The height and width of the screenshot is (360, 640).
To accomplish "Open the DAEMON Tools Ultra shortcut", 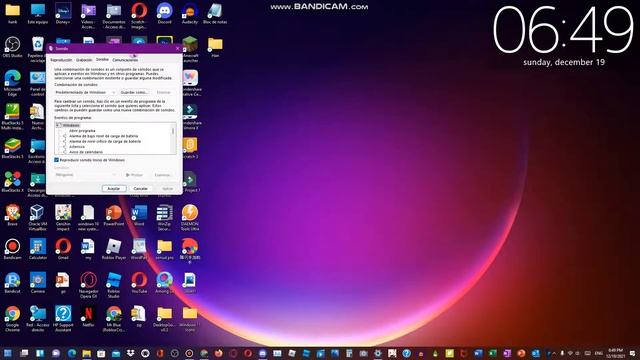I will (x=190, y=218).
